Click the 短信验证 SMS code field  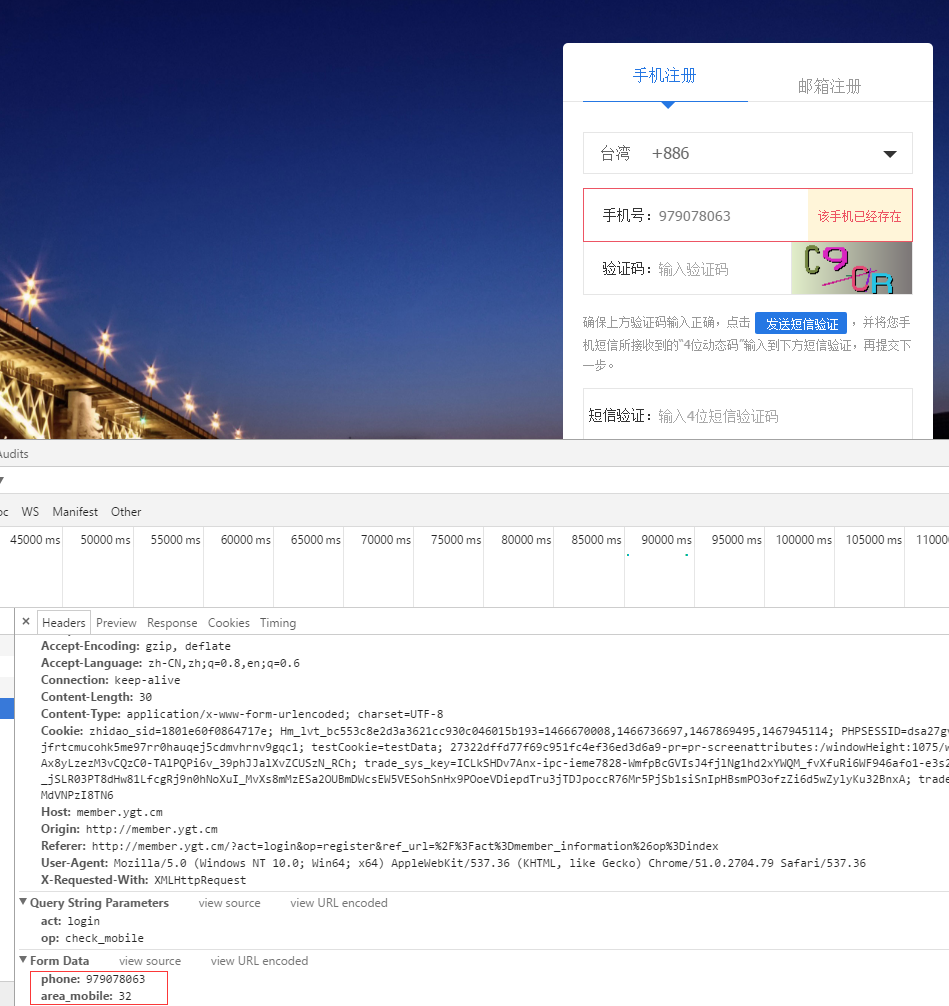[x=780, y=416]
